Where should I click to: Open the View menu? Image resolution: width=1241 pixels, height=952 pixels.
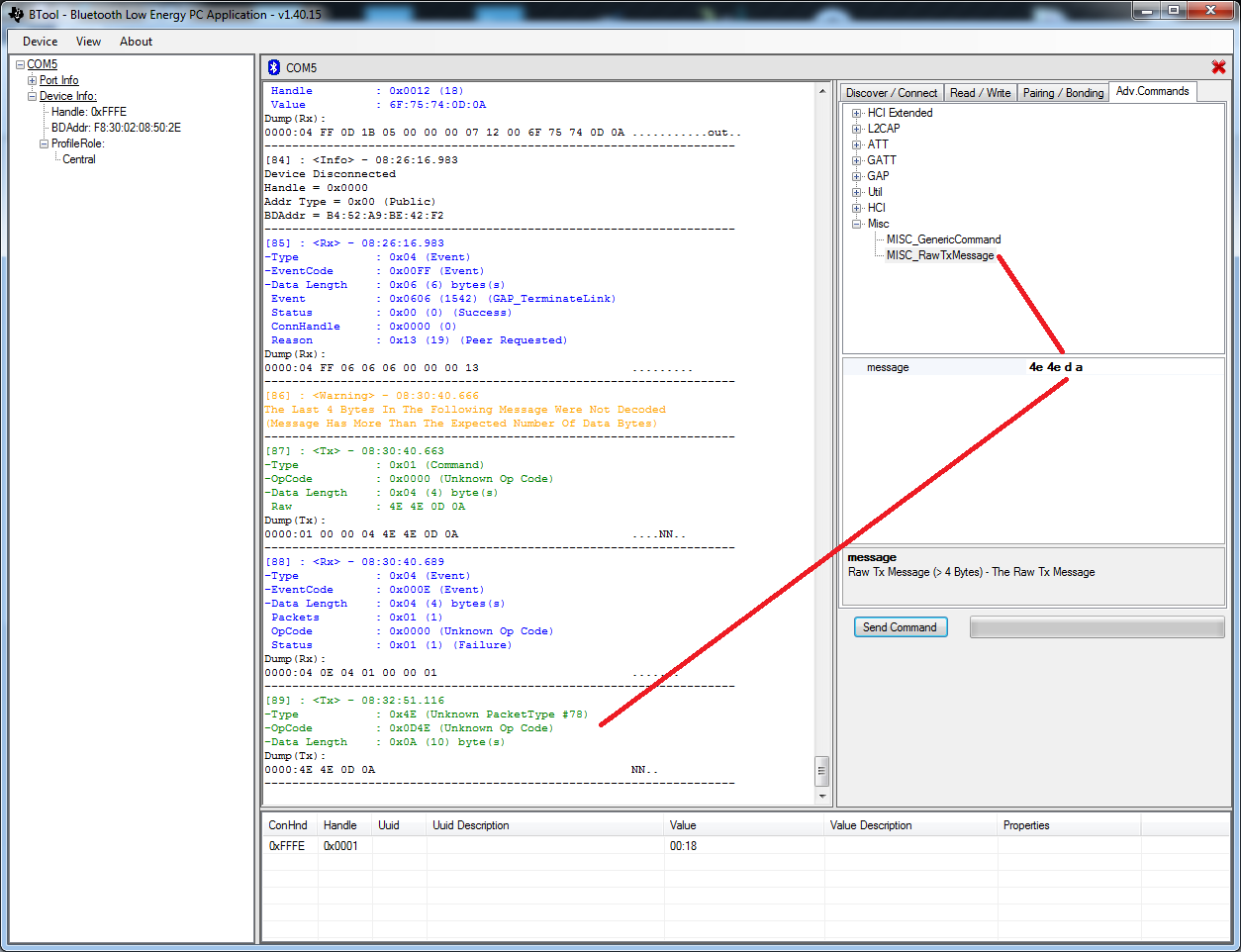[88, 42]
